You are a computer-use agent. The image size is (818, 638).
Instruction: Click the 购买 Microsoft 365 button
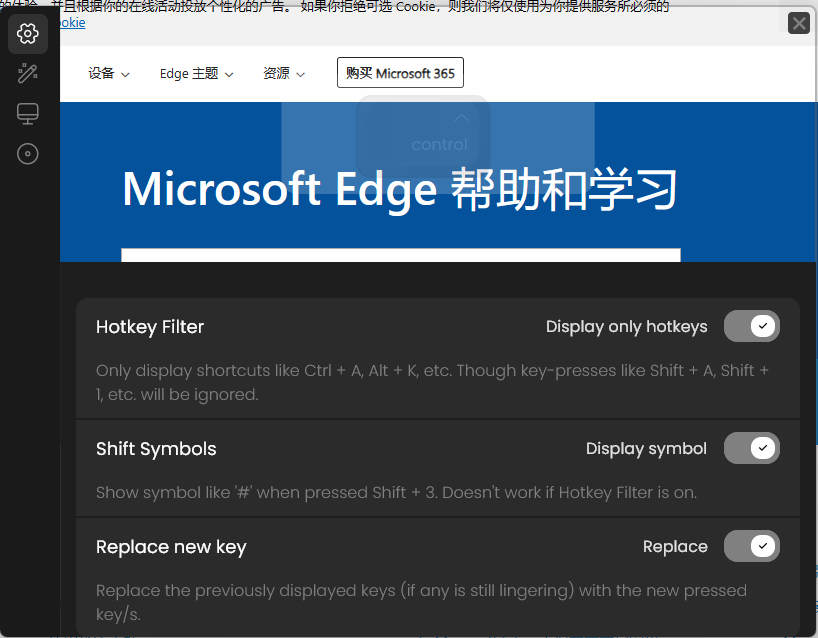(400, 73)
